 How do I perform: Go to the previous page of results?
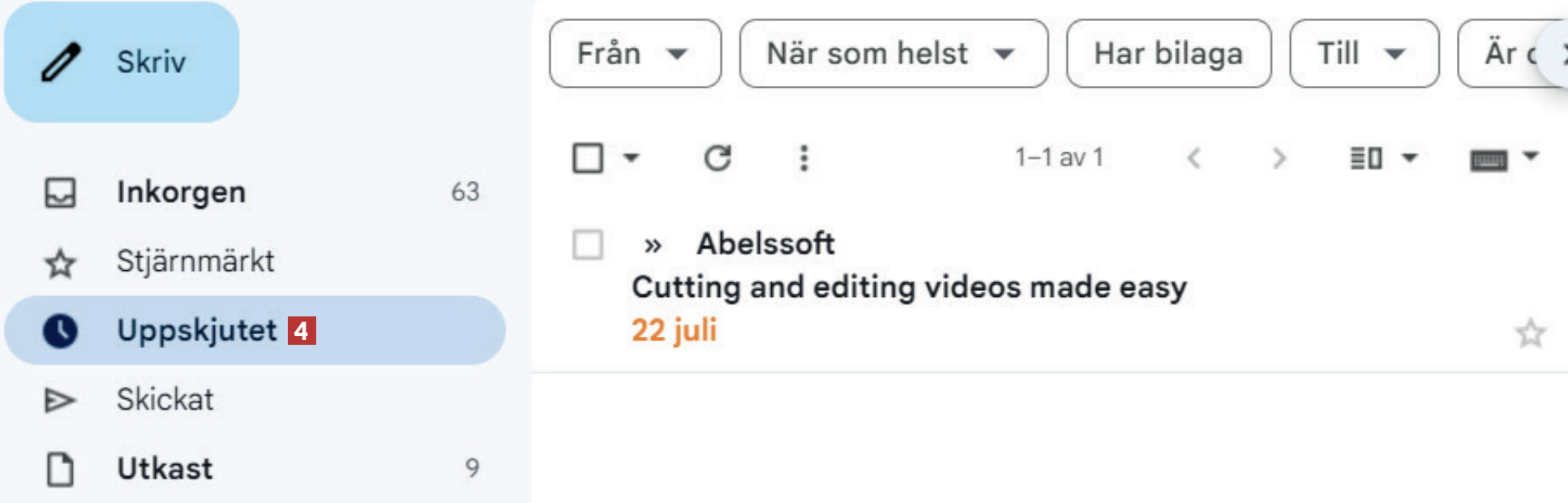(1193, 157)
